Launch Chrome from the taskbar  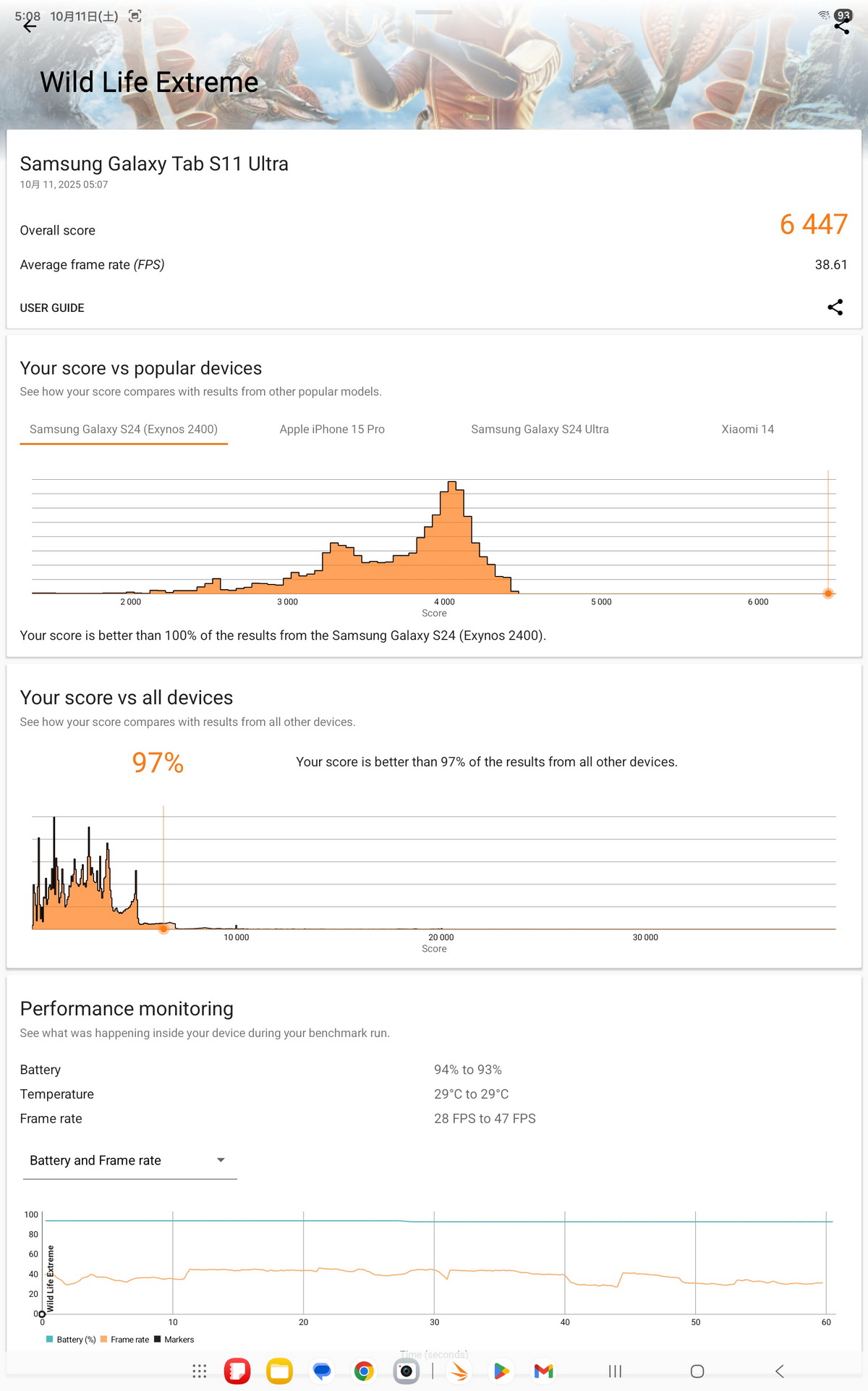point(364,1371)
